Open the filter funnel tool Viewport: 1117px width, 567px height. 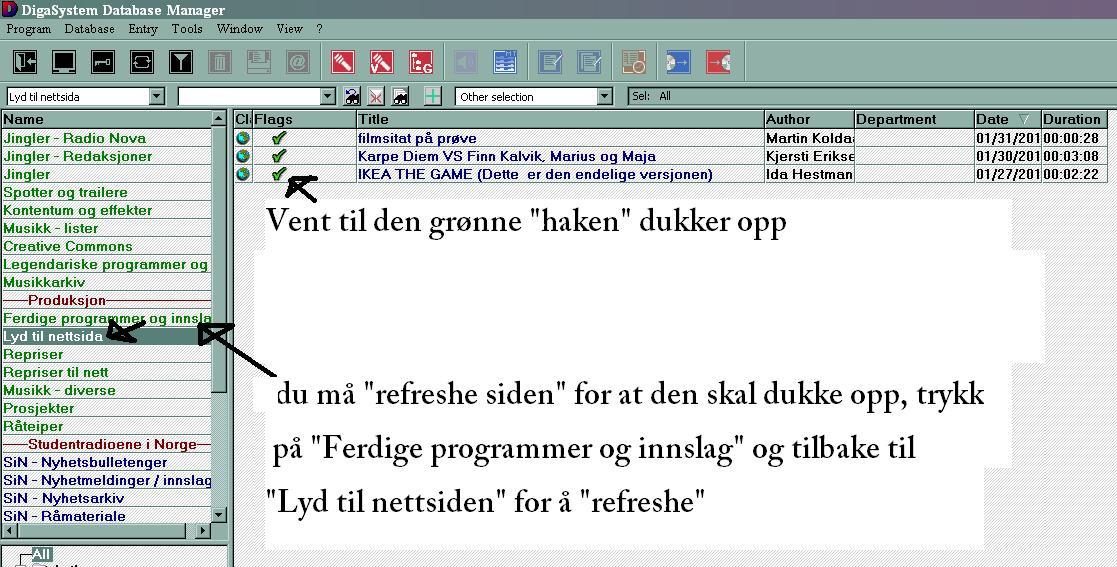(181, 62)
